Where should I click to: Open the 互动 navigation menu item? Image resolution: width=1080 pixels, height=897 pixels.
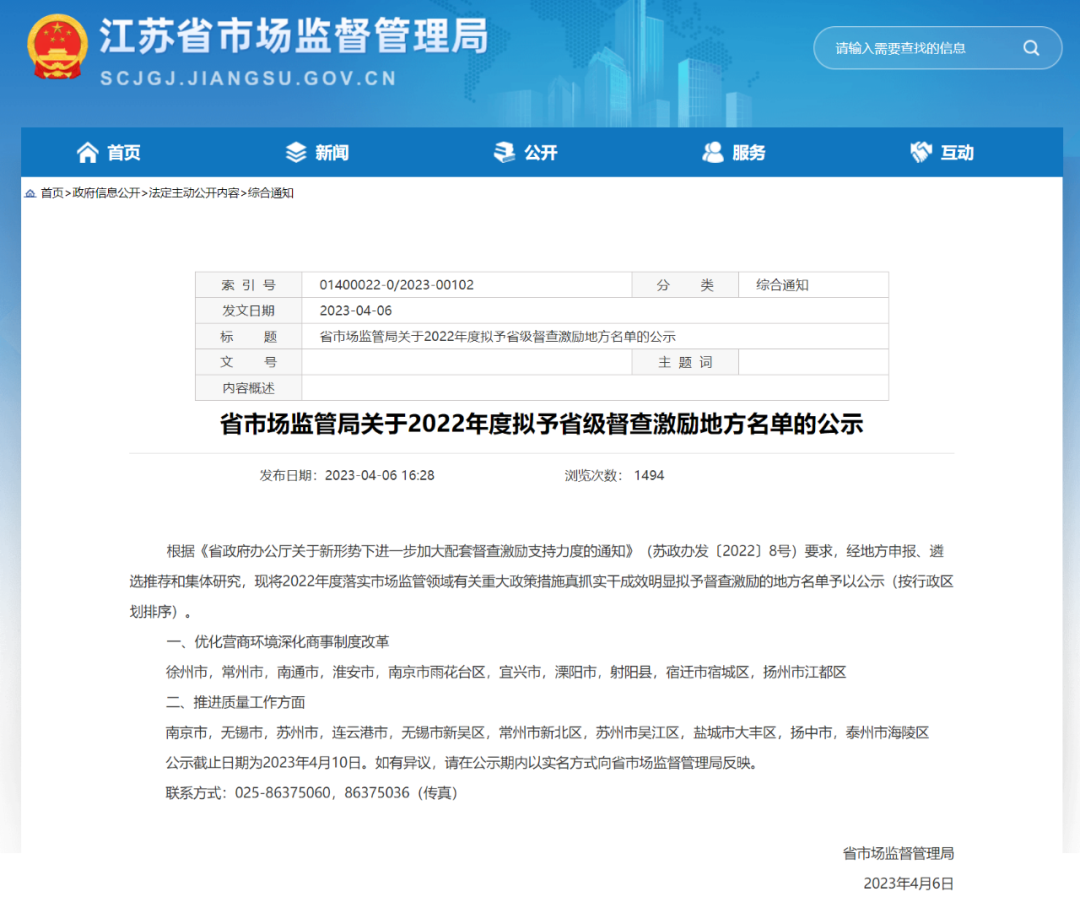(957, 153)
